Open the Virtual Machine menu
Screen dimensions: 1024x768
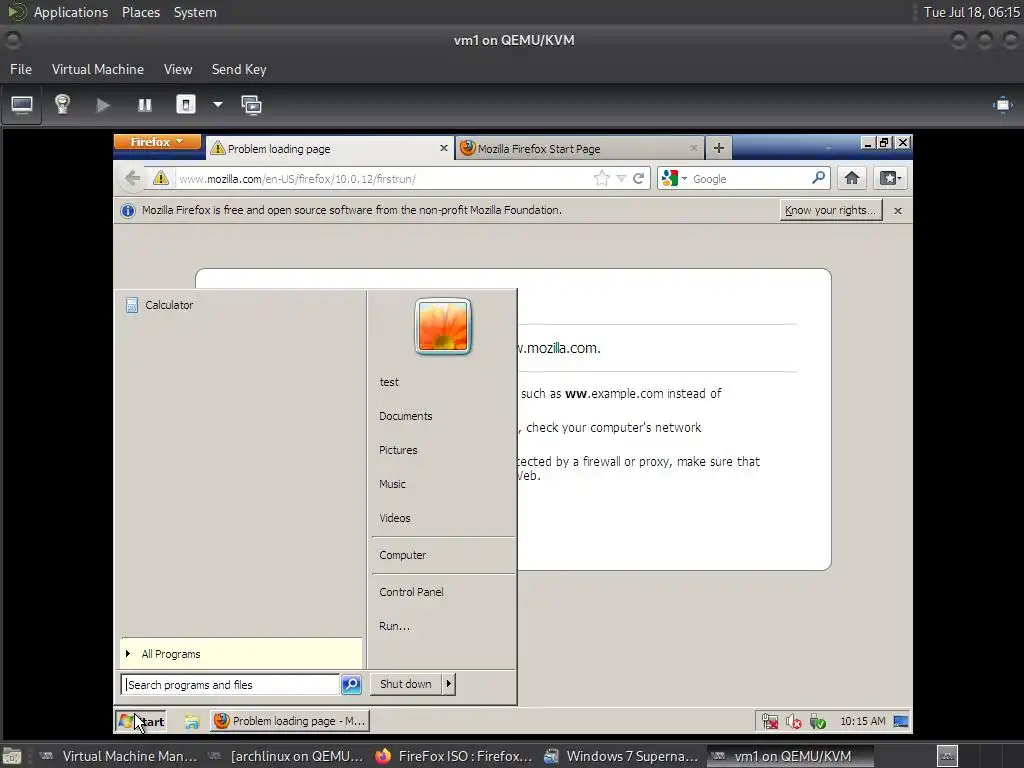click(x=98, y=69)
